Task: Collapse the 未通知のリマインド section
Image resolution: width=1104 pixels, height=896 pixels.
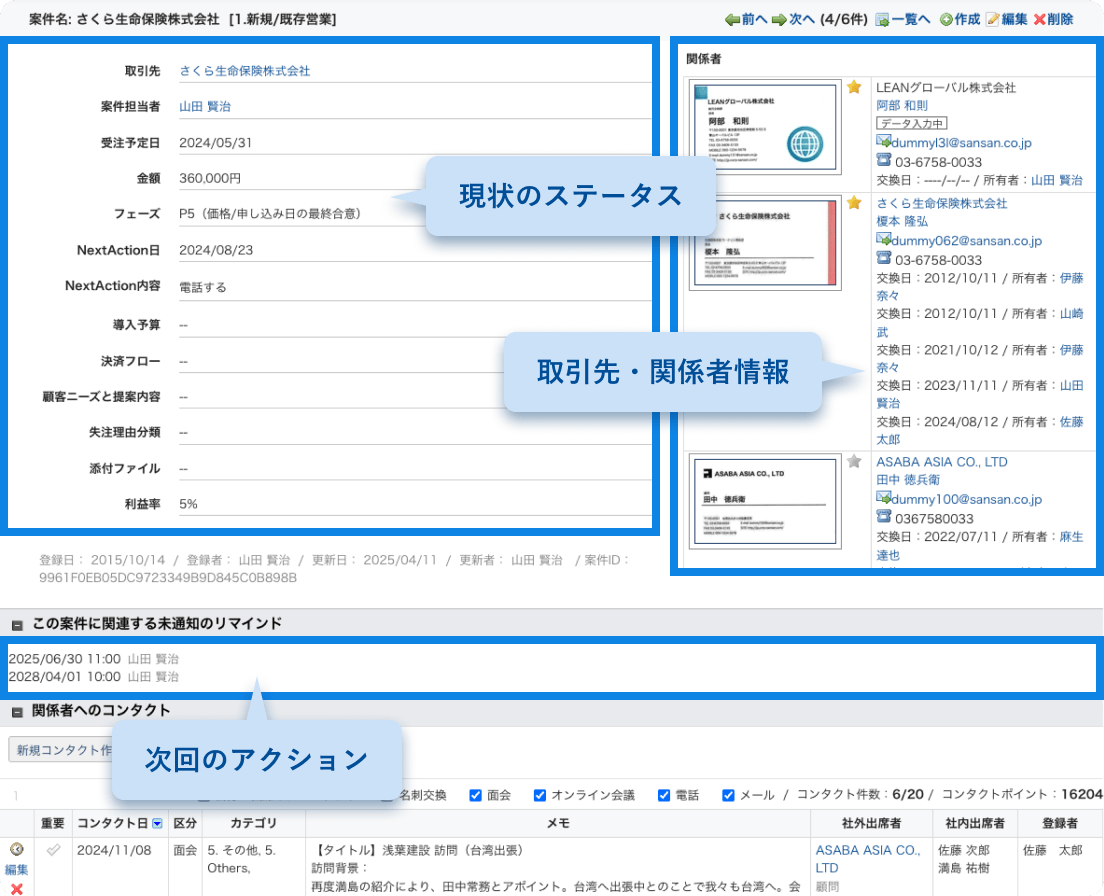Action: [x=18, y=625]
